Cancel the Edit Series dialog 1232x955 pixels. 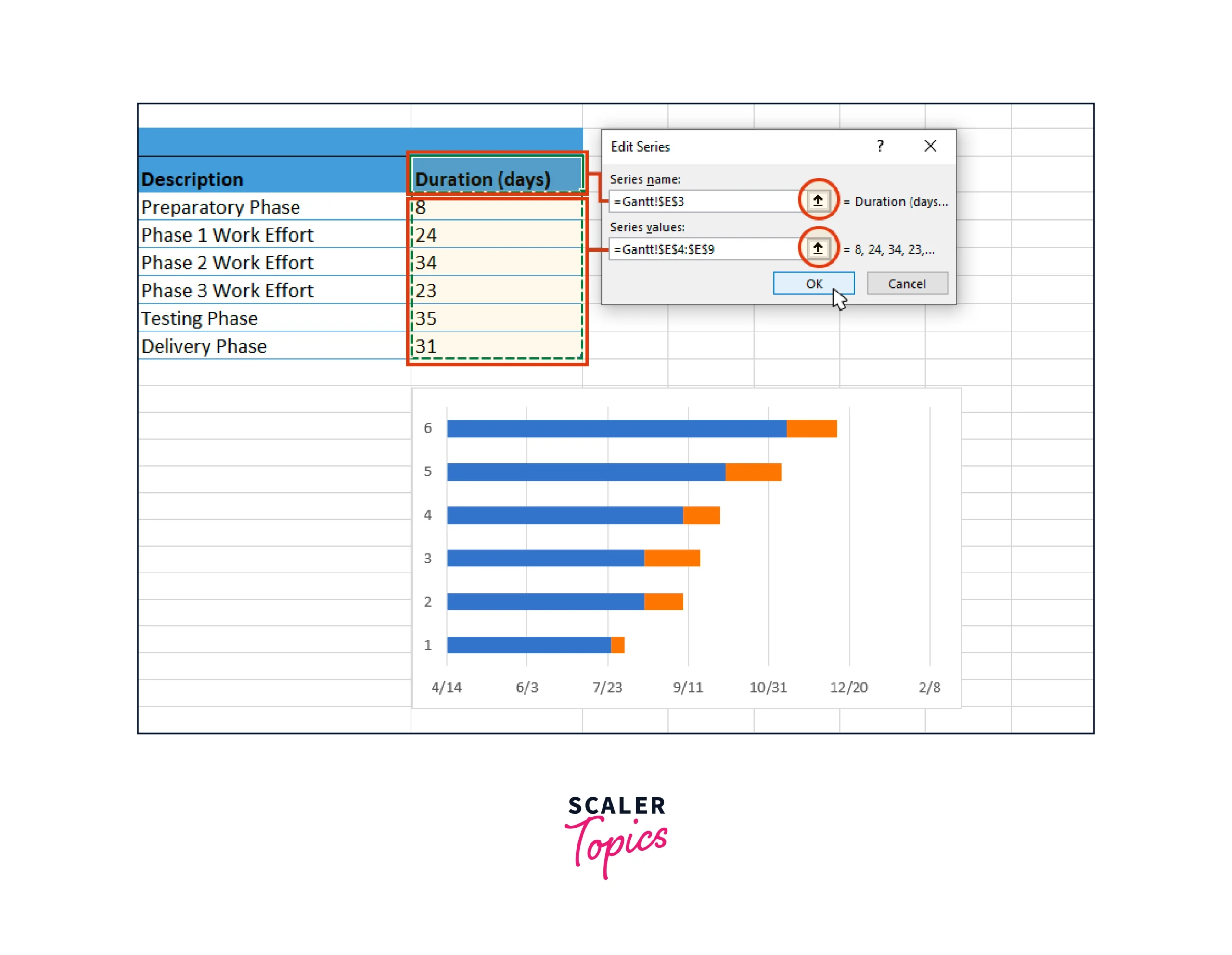click(x=907, y=284)
